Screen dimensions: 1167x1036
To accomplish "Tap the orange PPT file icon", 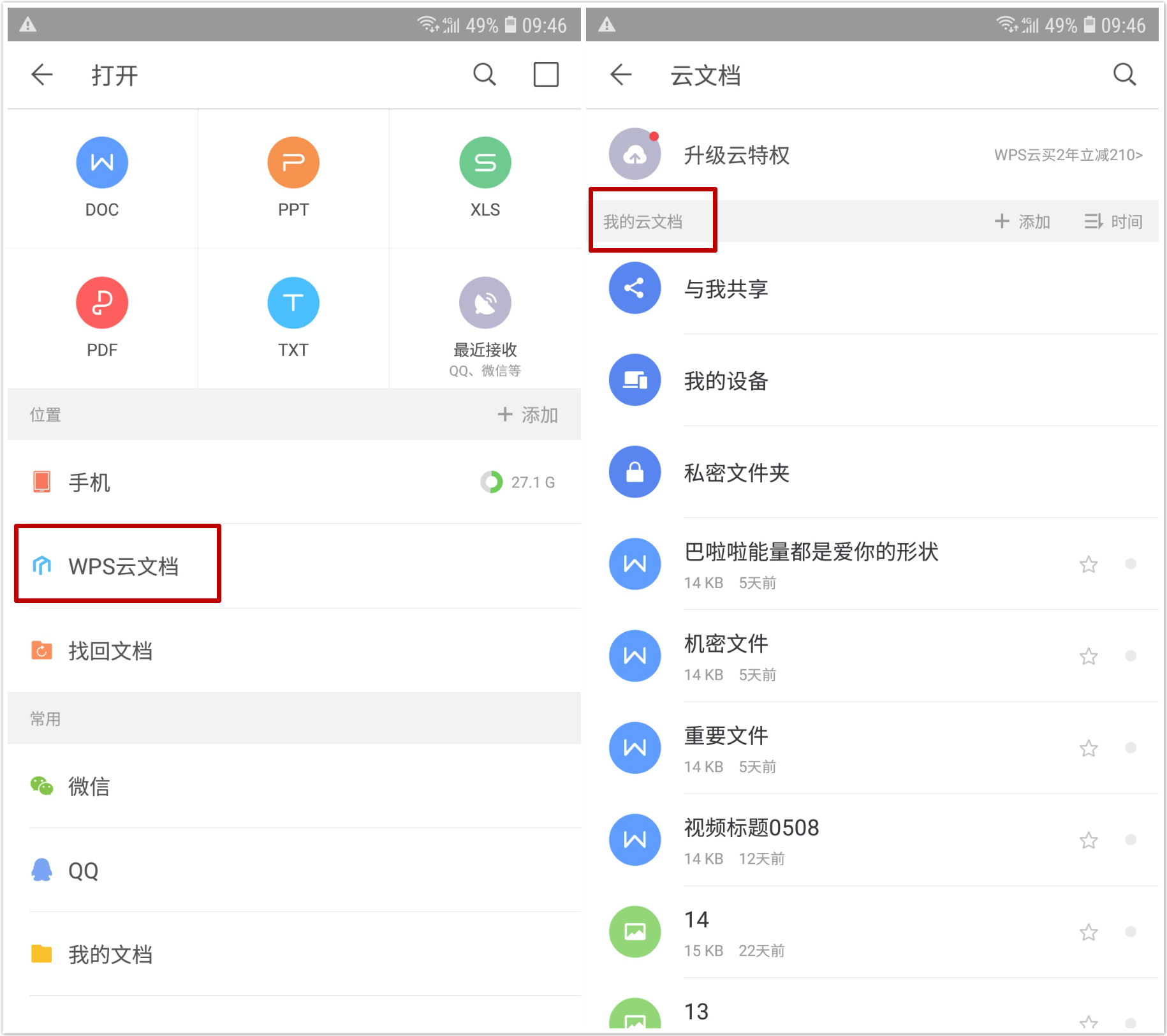I will [293, 163].
